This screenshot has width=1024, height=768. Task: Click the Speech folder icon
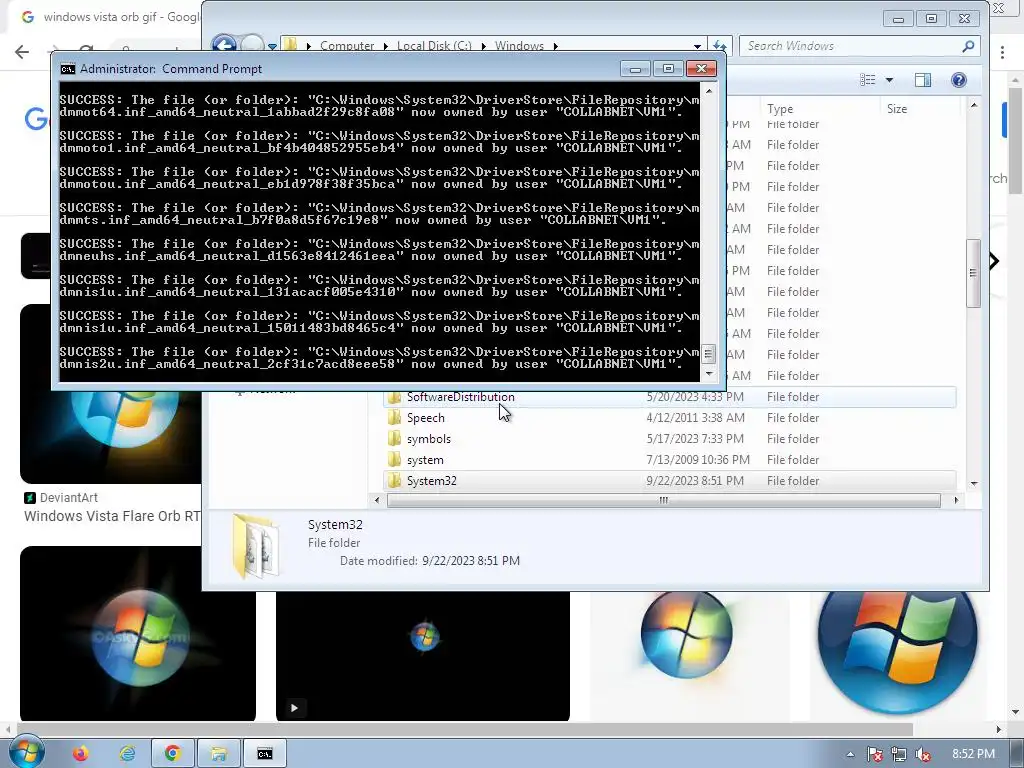pos(394,417)
